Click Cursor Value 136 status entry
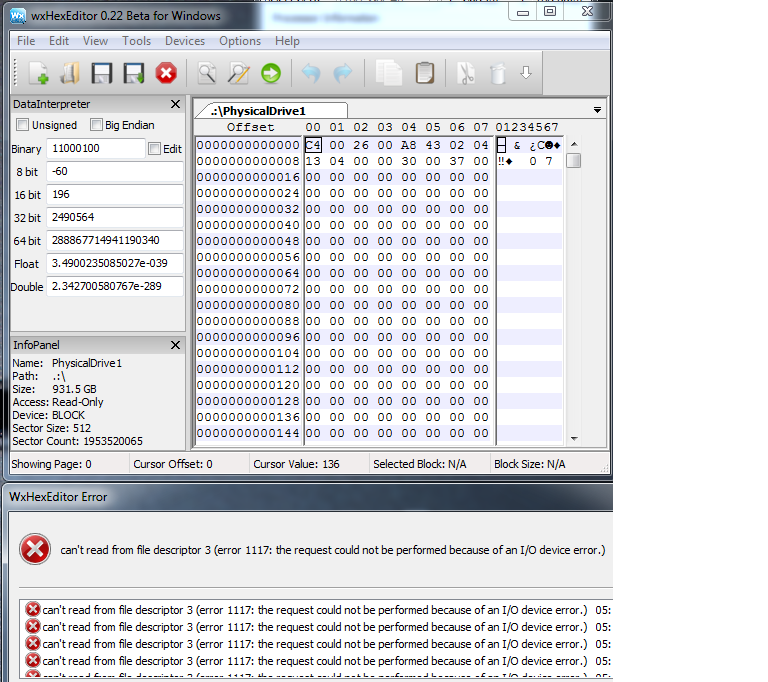This screenshot has width=768, height=682. [x=296, y=464]
